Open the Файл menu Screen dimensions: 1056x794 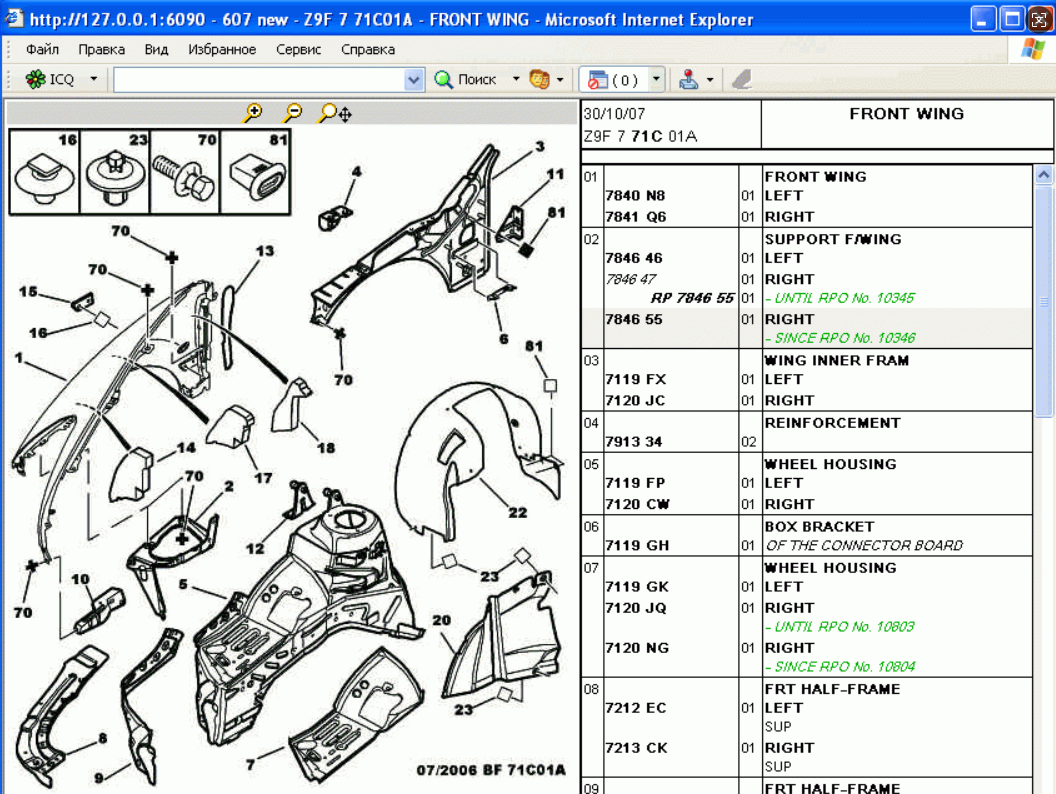pos(42,49)
